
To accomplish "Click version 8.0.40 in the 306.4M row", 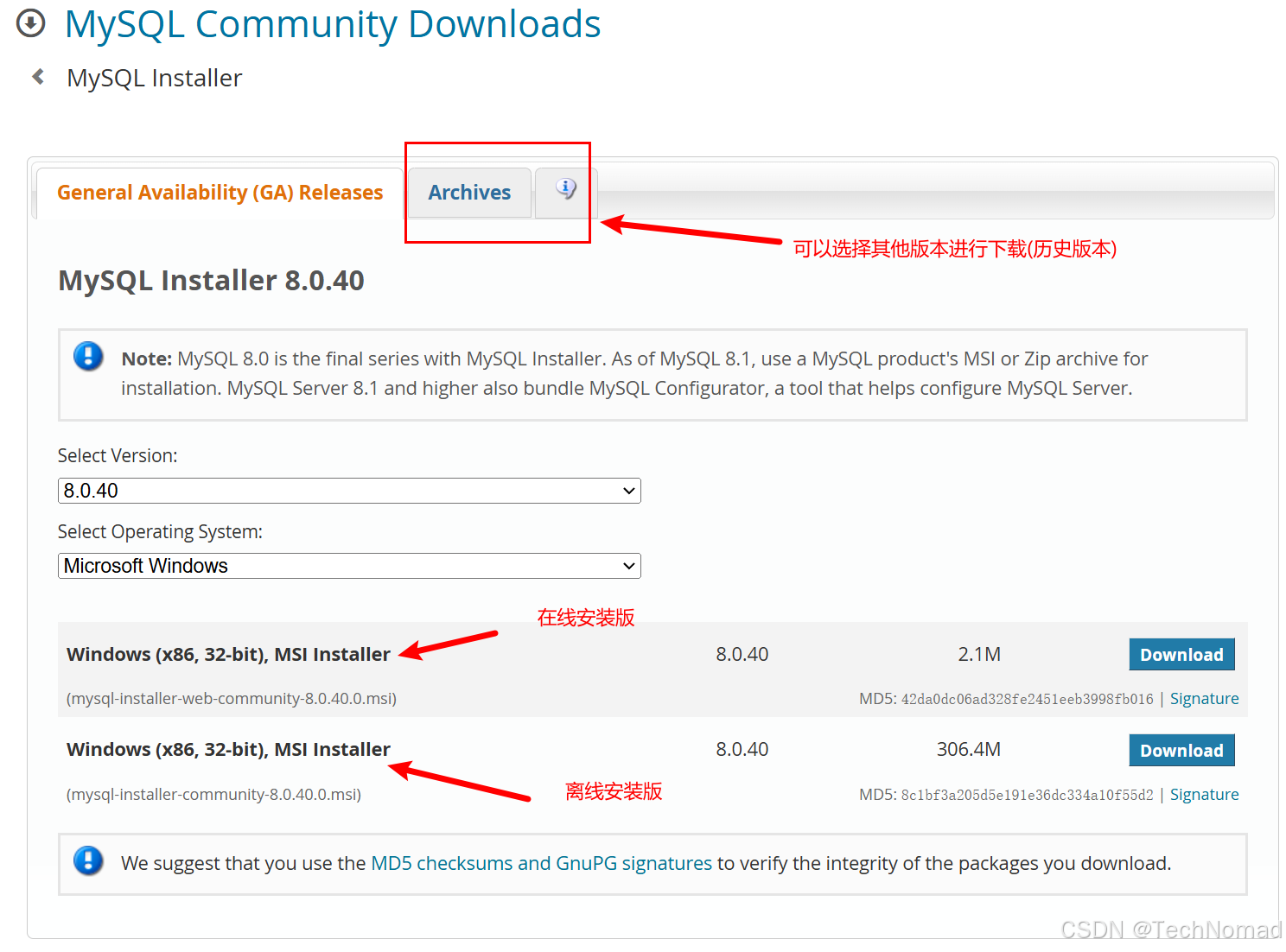I will (742, 750).
